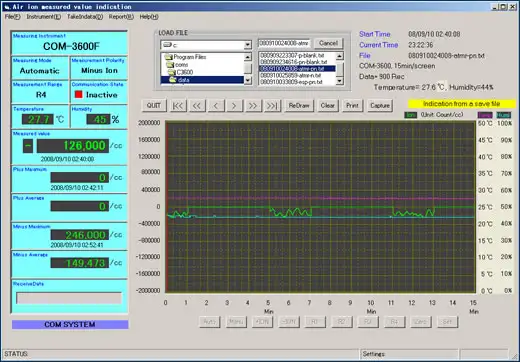Image resolution: width=520 pixels, height=362 pixels.
Task: Clear the graph with Clear button
Action: [x=327, y=106]
